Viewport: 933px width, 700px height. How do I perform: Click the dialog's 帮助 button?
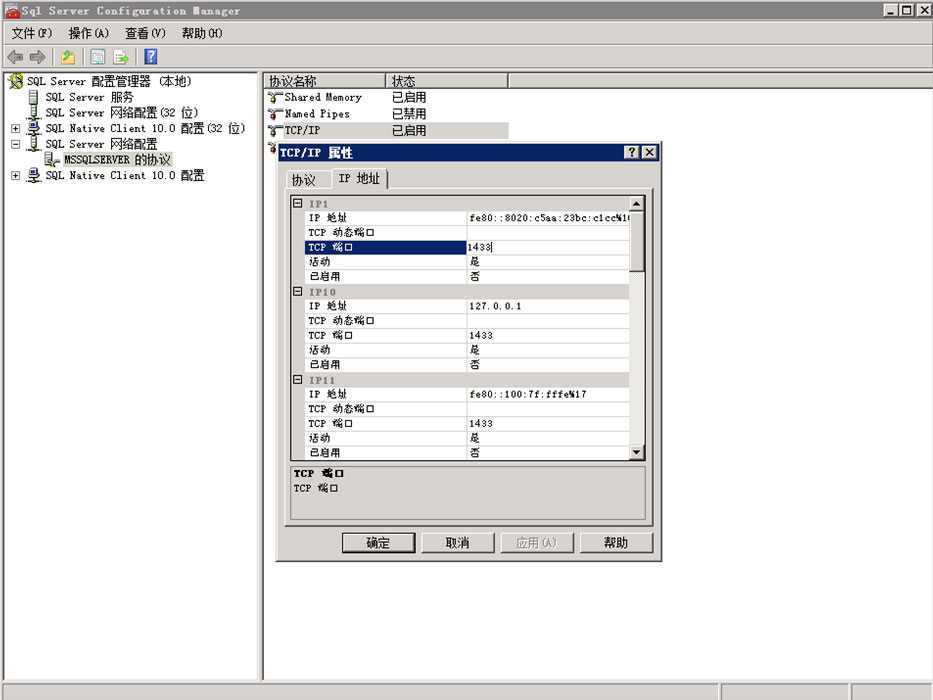click(x=616, y=542)
